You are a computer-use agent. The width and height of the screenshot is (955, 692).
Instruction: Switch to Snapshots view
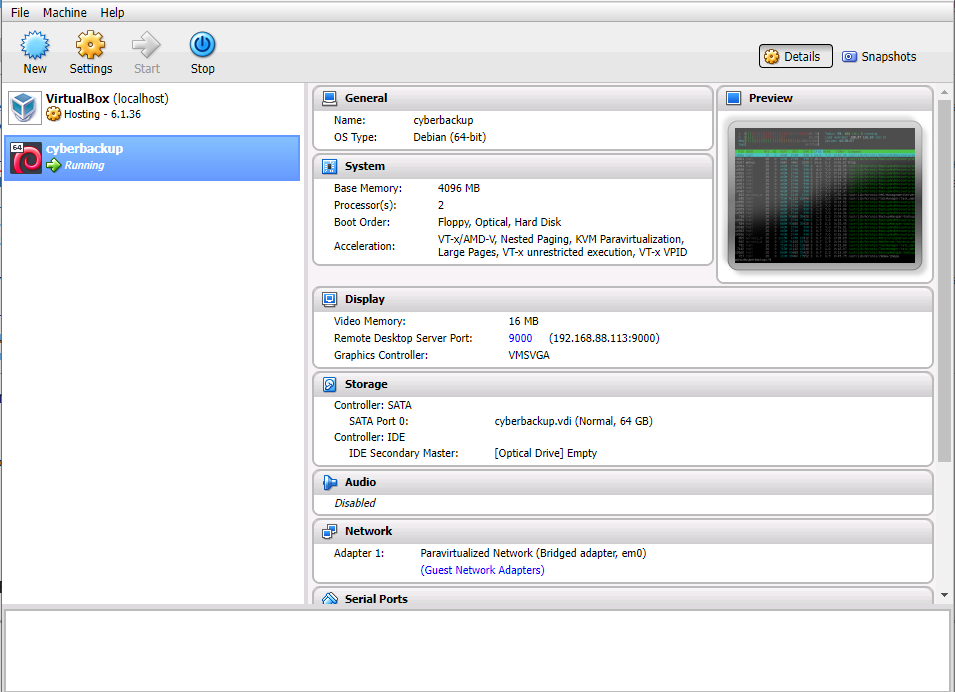879,57
